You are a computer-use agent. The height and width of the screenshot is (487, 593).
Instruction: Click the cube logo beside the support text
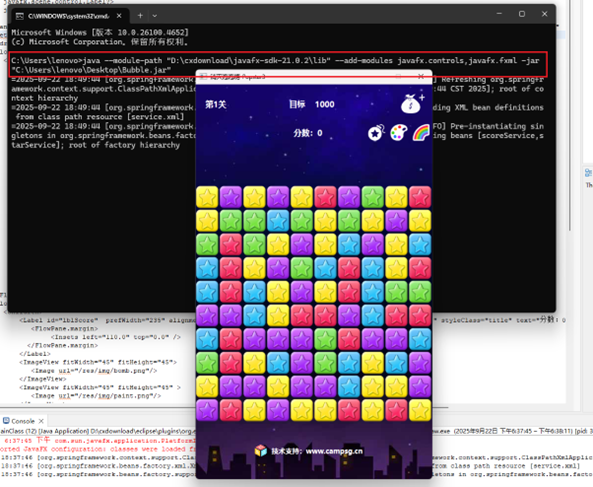[261, 451]
